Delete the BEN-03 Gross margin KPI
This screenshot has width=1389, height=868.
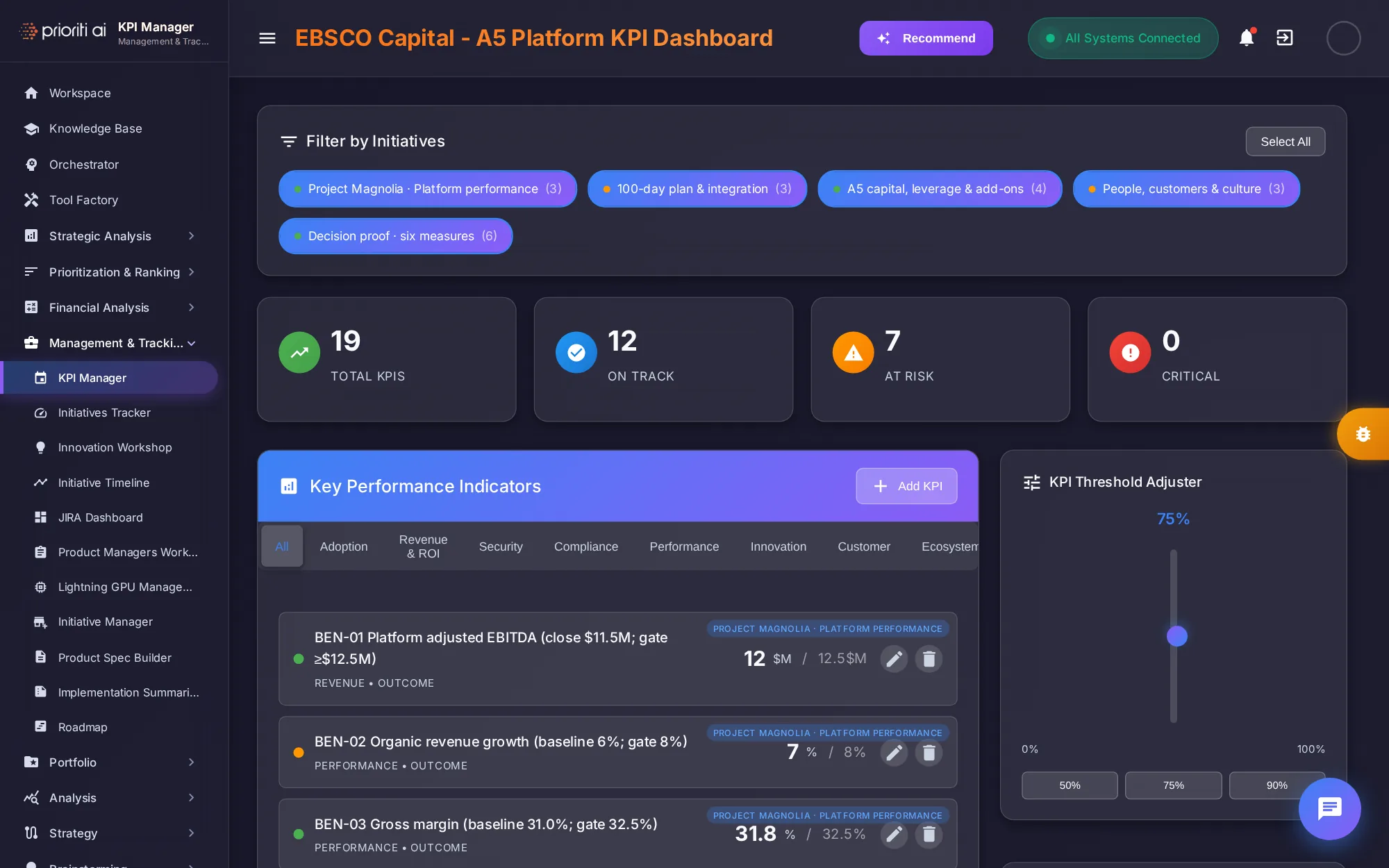tap(929, 834)
